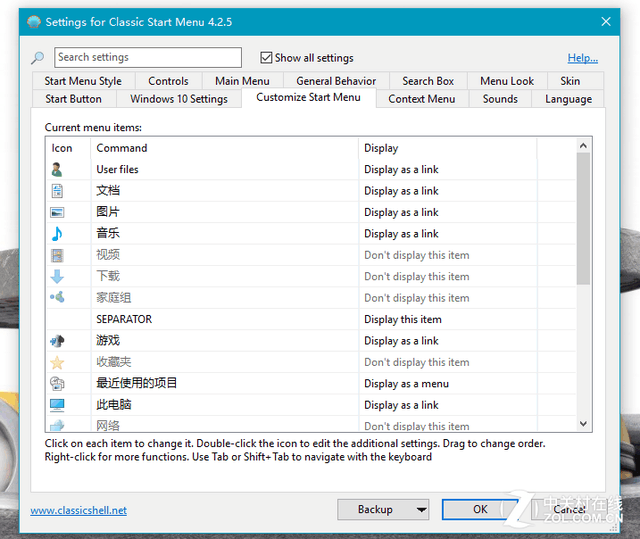This screenshot has width=640, height=539.
Task: Select the 图片 command cell
Action: 224,212
